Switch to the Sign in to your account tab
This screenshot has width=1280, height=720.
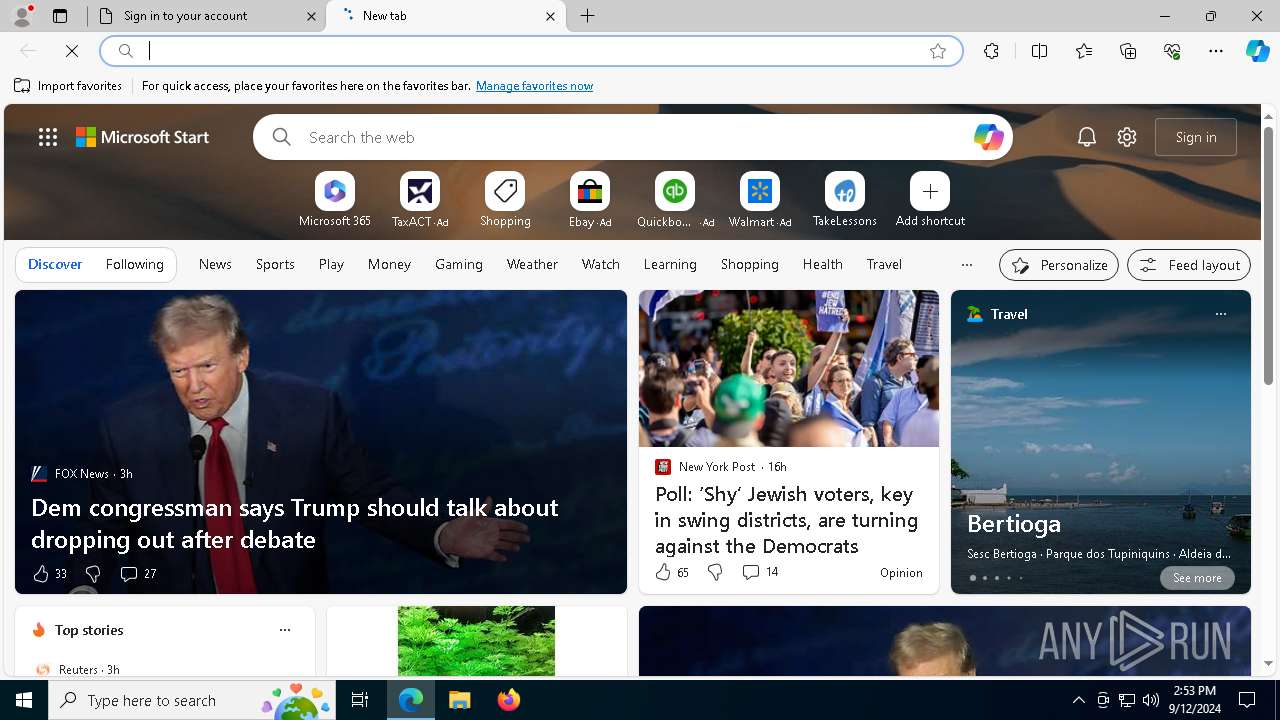point(207,16)
